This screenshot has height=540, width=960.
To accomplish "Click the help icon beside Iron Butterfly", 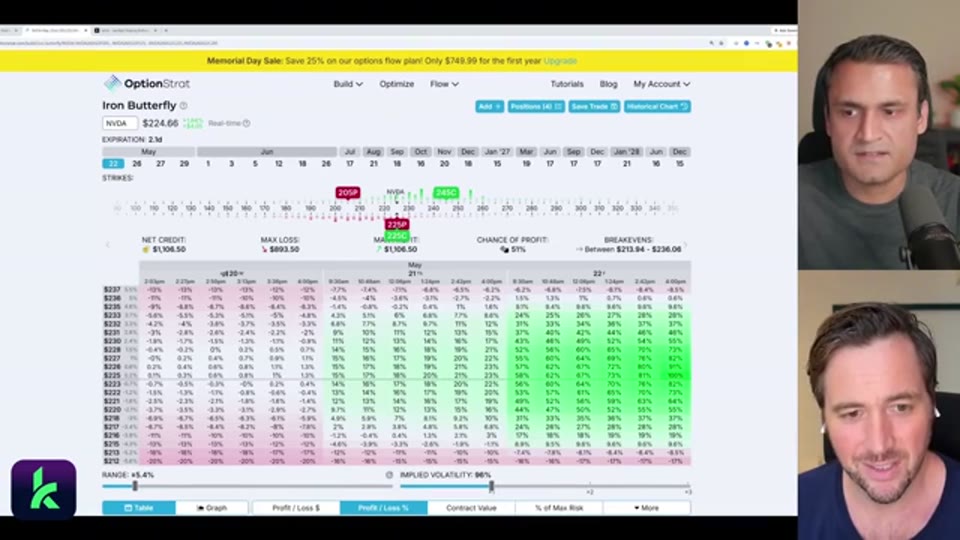I will tap(184, 106).
